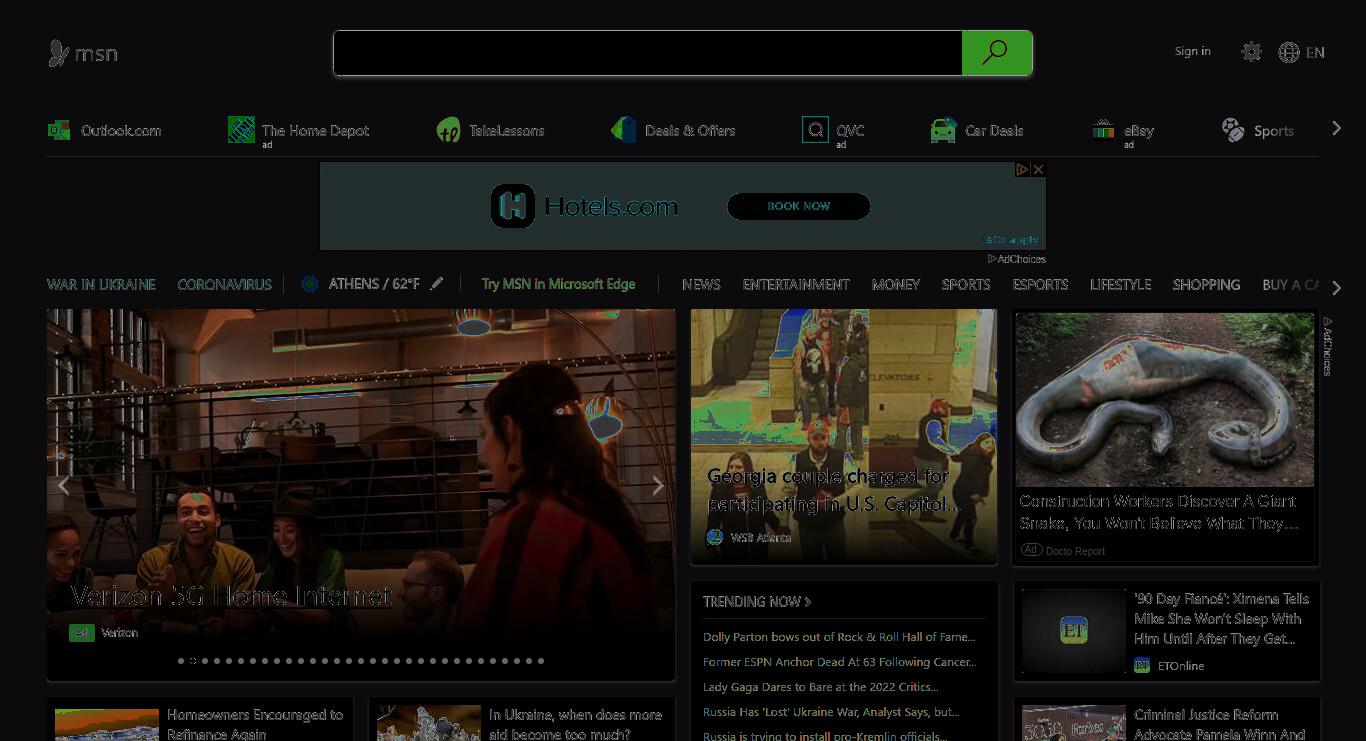The height and width of the screenshot is (741, 1366).
Task: Show previous carousel slide
Action: coord(63,486)
